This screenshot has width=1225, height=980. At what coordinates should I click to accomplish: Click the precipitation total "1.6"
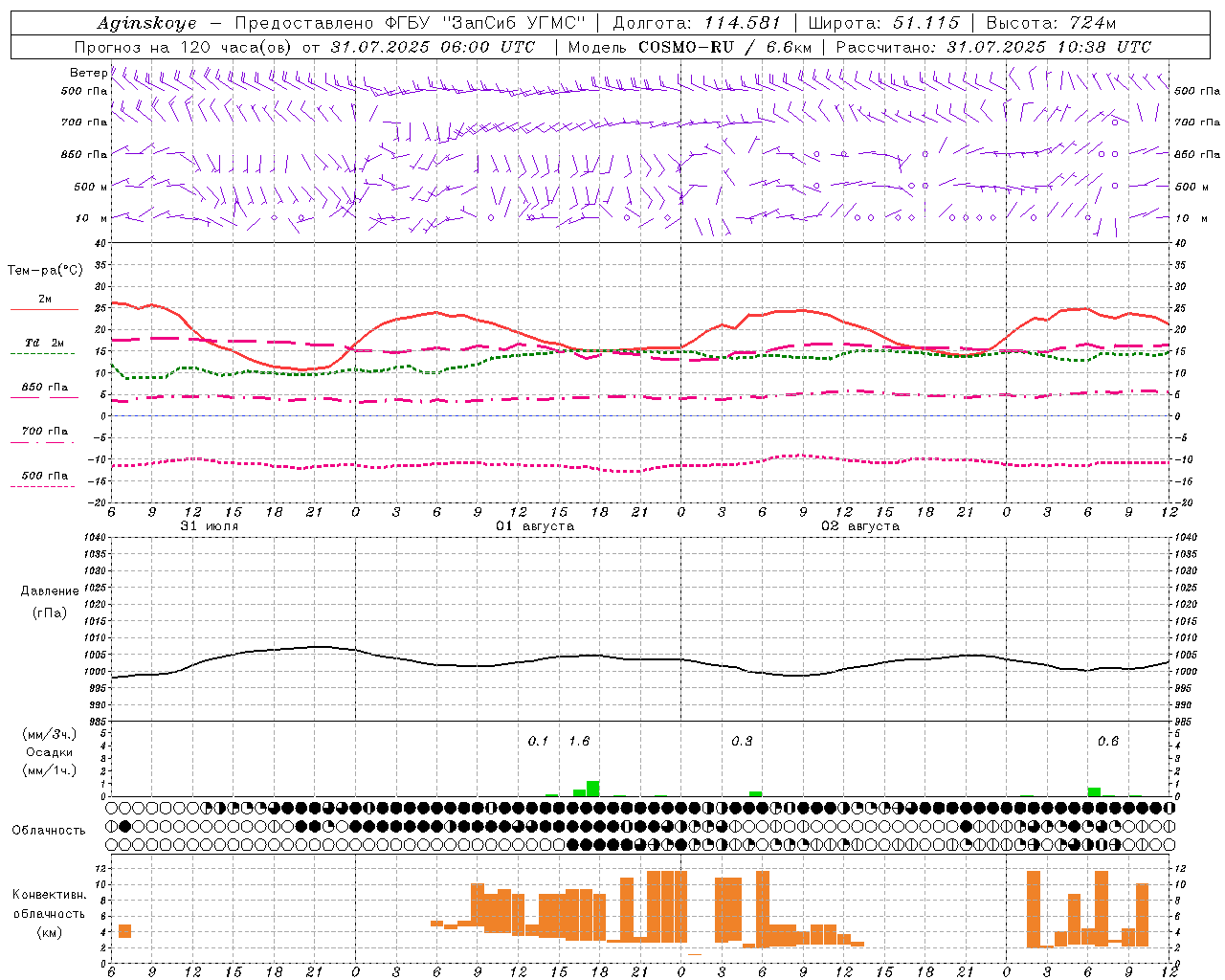tap(579, 741)
